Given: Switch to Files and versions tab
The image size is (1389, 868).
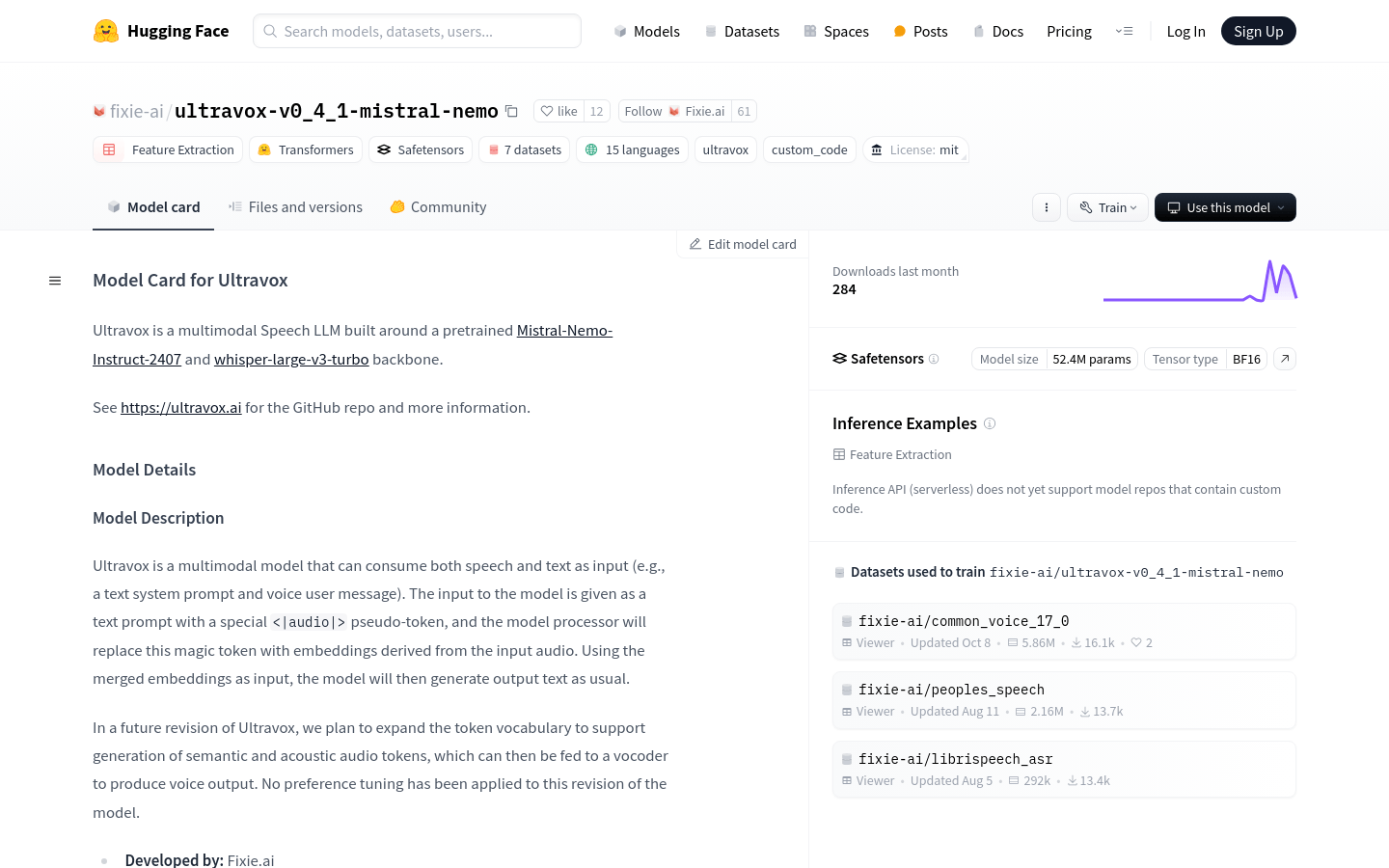Looking at the screenshot, I should 295,206.
